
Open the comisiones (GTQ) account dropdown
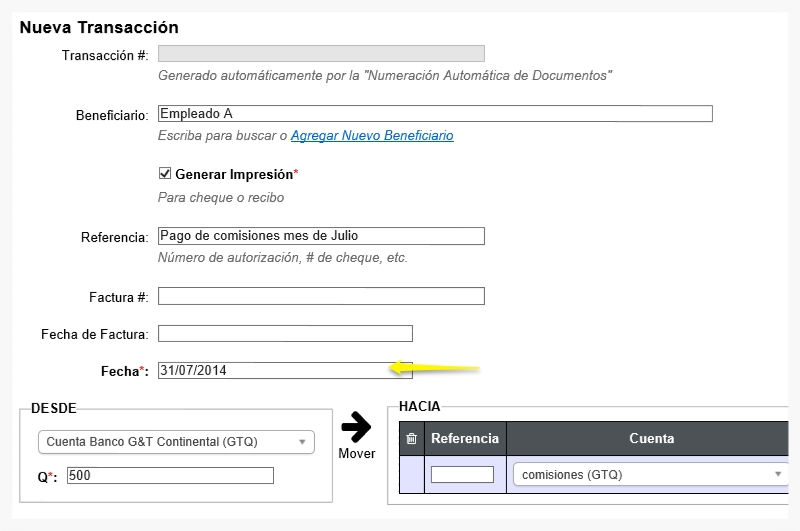coord(651,474)
